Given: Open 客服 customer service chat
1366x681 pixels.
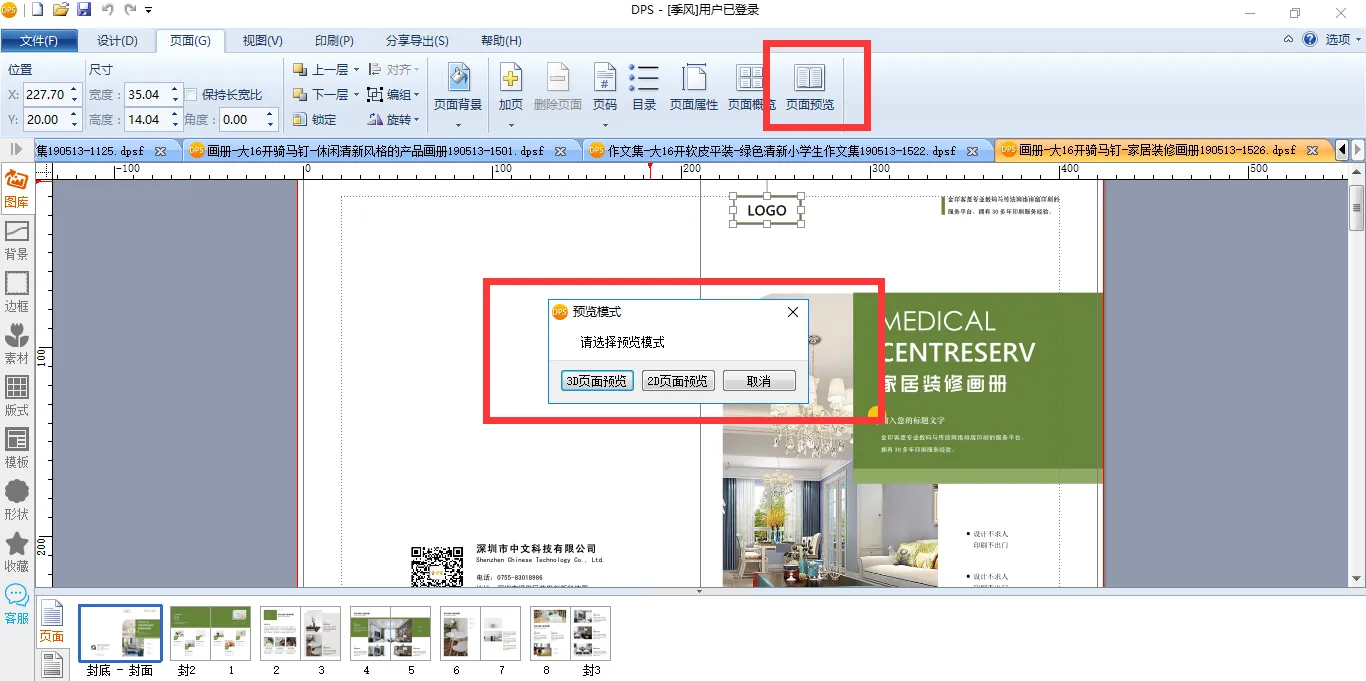Looking at the screenshot, I should [17, 605].
